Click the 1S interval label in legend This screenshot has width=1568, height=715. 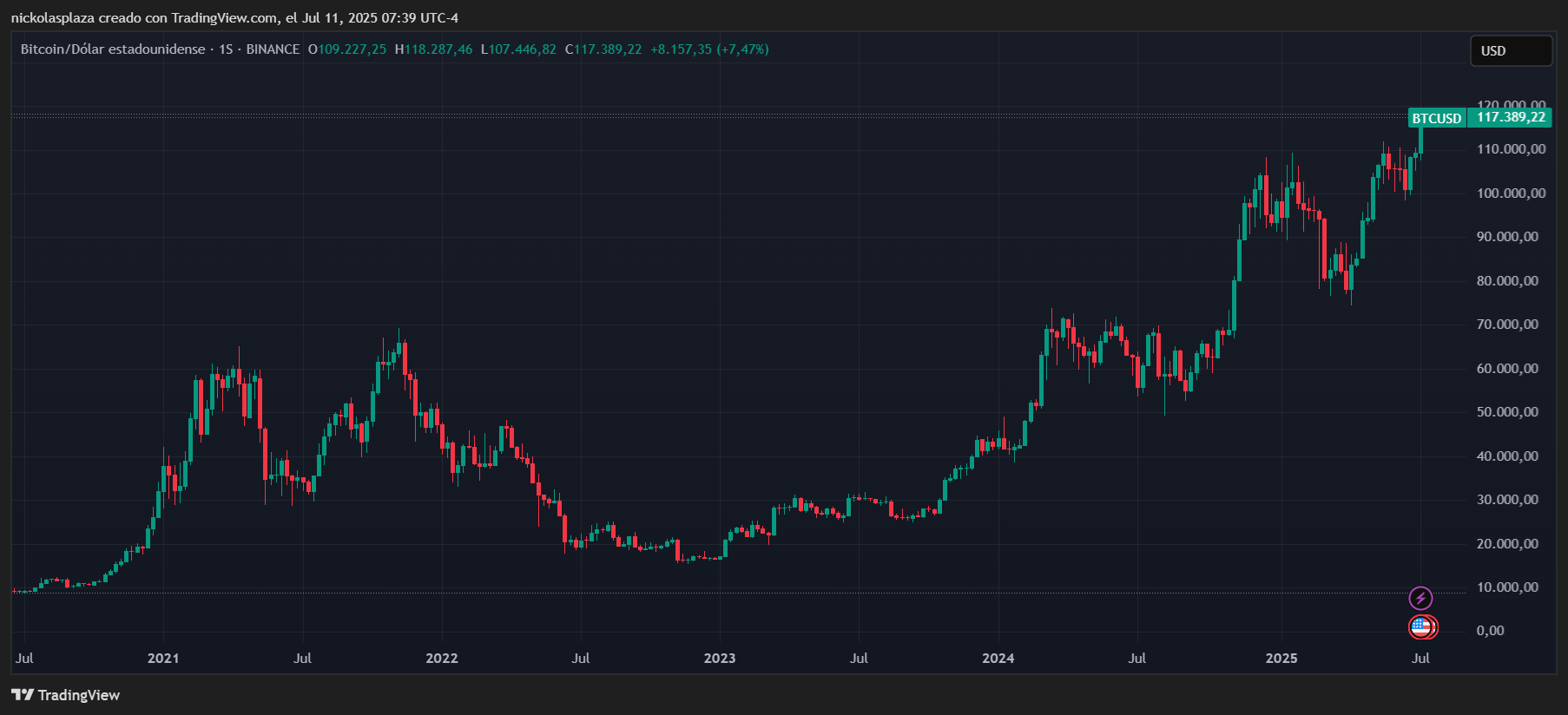click(x=226, y=49)
